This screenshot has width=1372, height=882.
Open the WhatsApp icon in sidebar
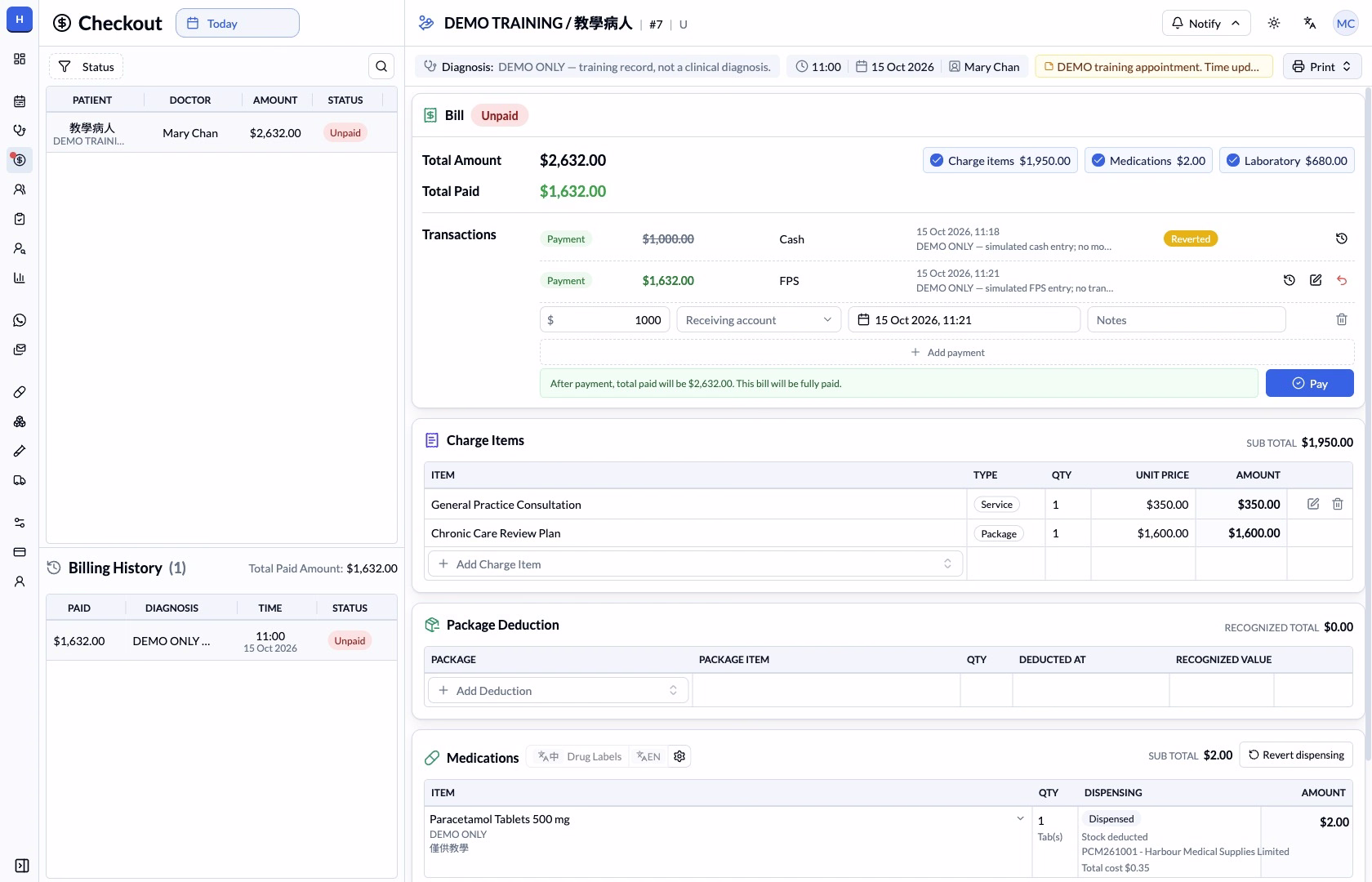(20, 320)
